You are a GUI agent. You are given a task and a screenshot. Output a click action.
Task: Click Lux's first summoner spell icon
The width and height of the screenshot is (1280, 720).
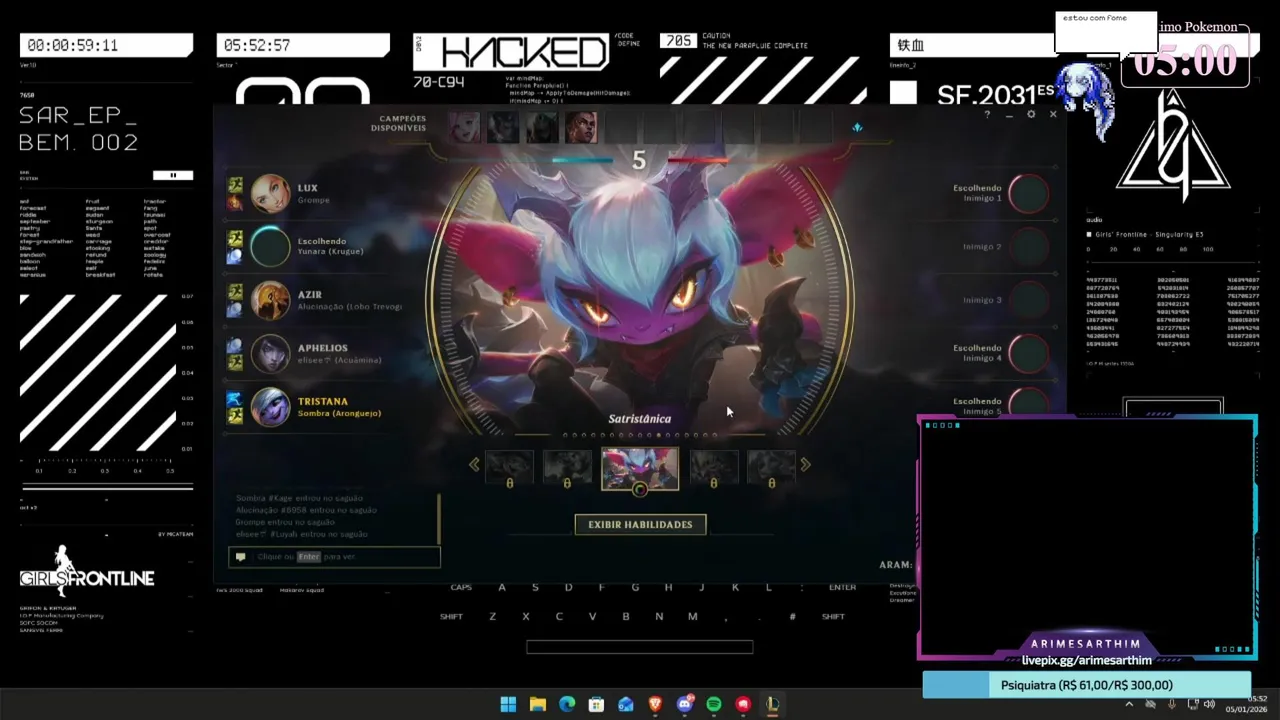coord(235,185)
